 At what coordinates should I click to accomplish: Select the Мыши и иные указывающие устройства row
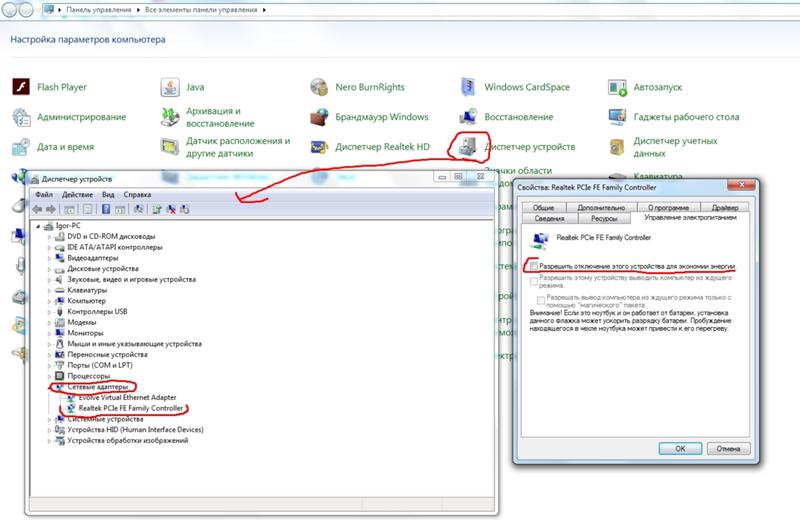pos(134,344)
